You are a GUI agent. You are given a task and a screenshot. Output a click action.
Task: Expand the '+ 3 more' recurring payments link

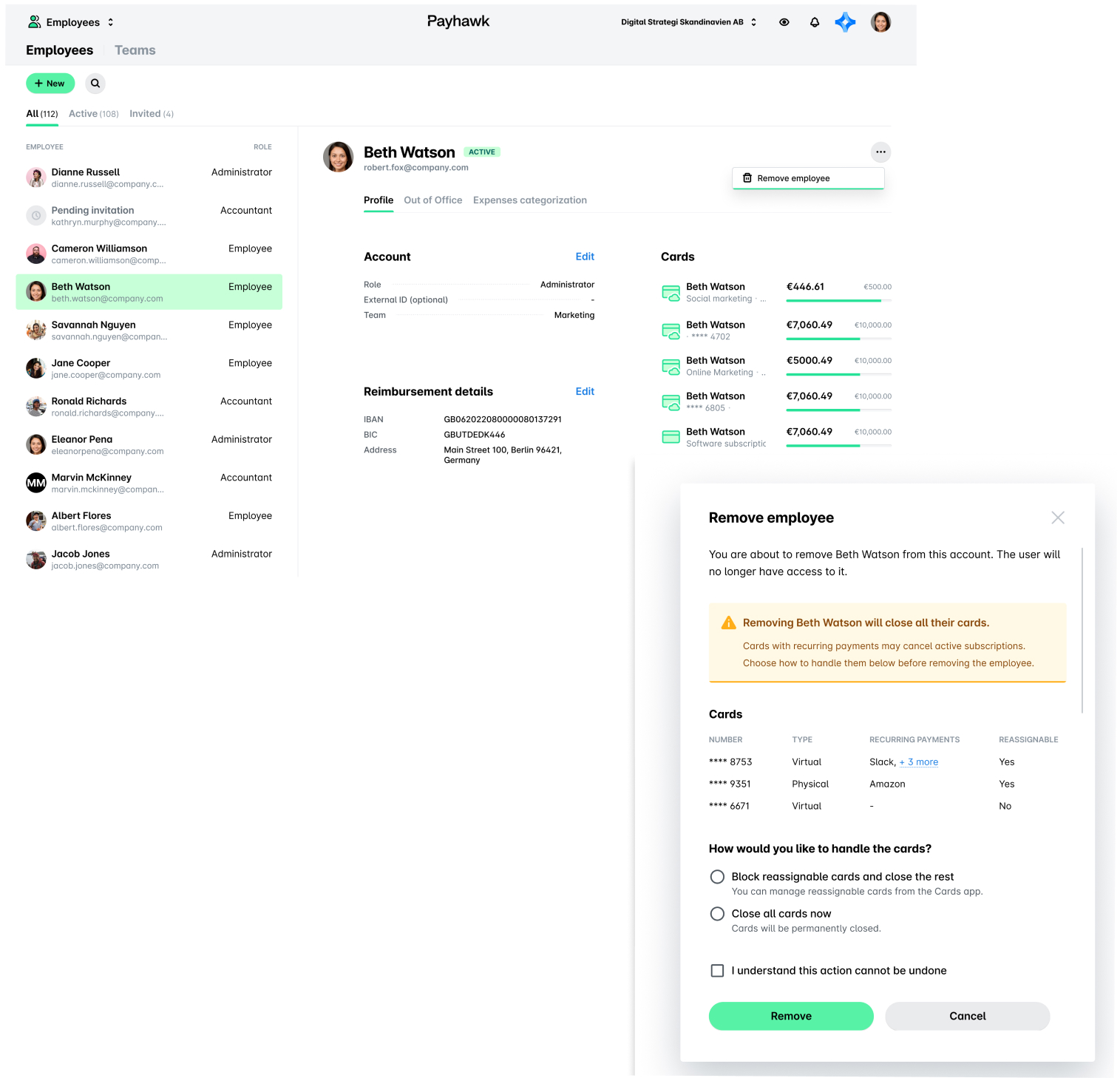(x=919, y=762)
